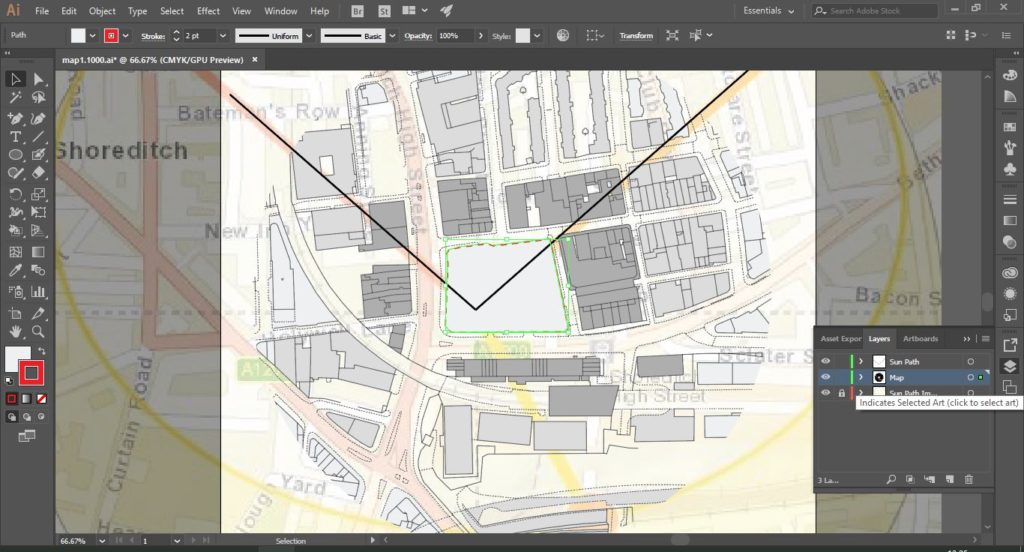
Task: Hide the Map layer
Action: (825, 377)
